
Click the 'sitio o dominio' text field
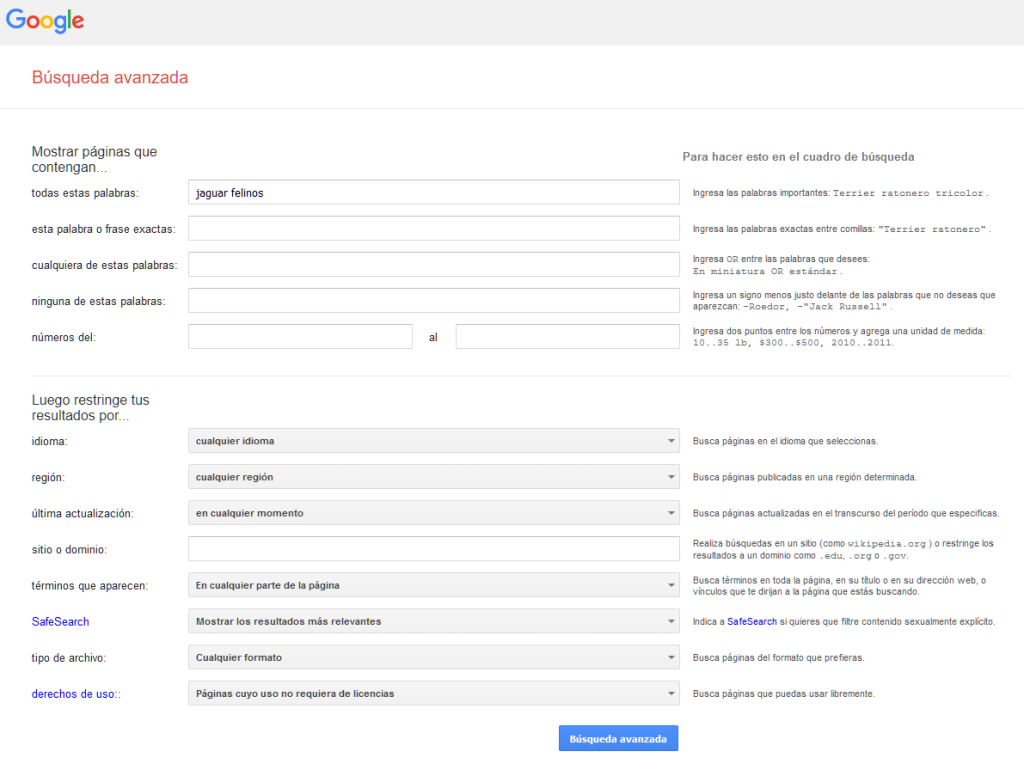(434, 549)
